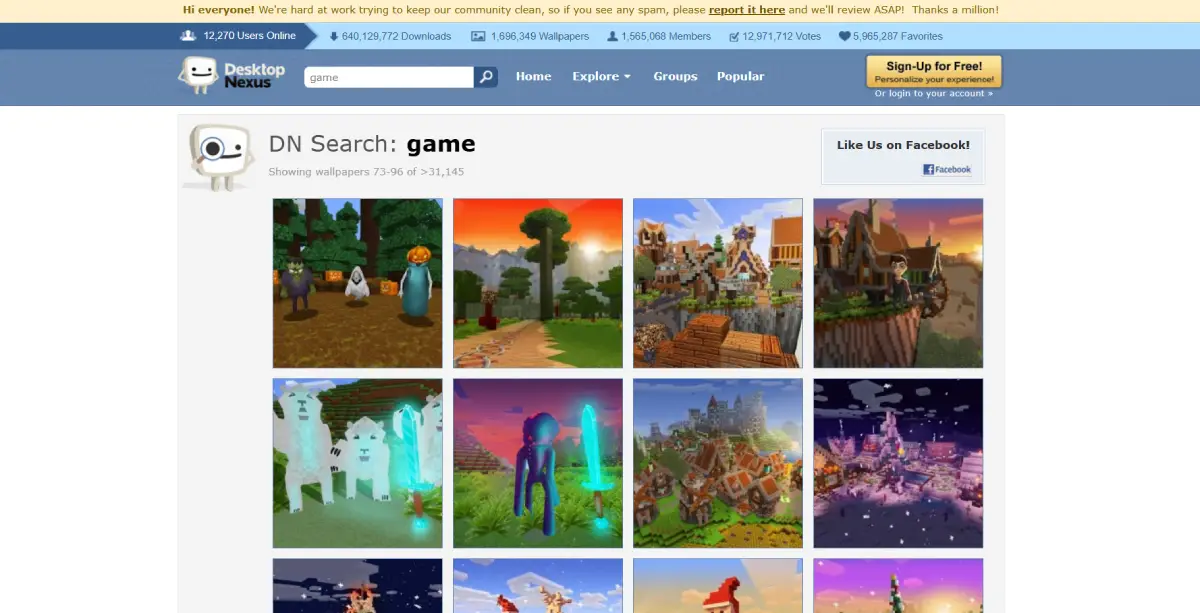Open the Popular wallpapers page
The width and height of the screenshot is (1200, 613).
click(740, 76)
